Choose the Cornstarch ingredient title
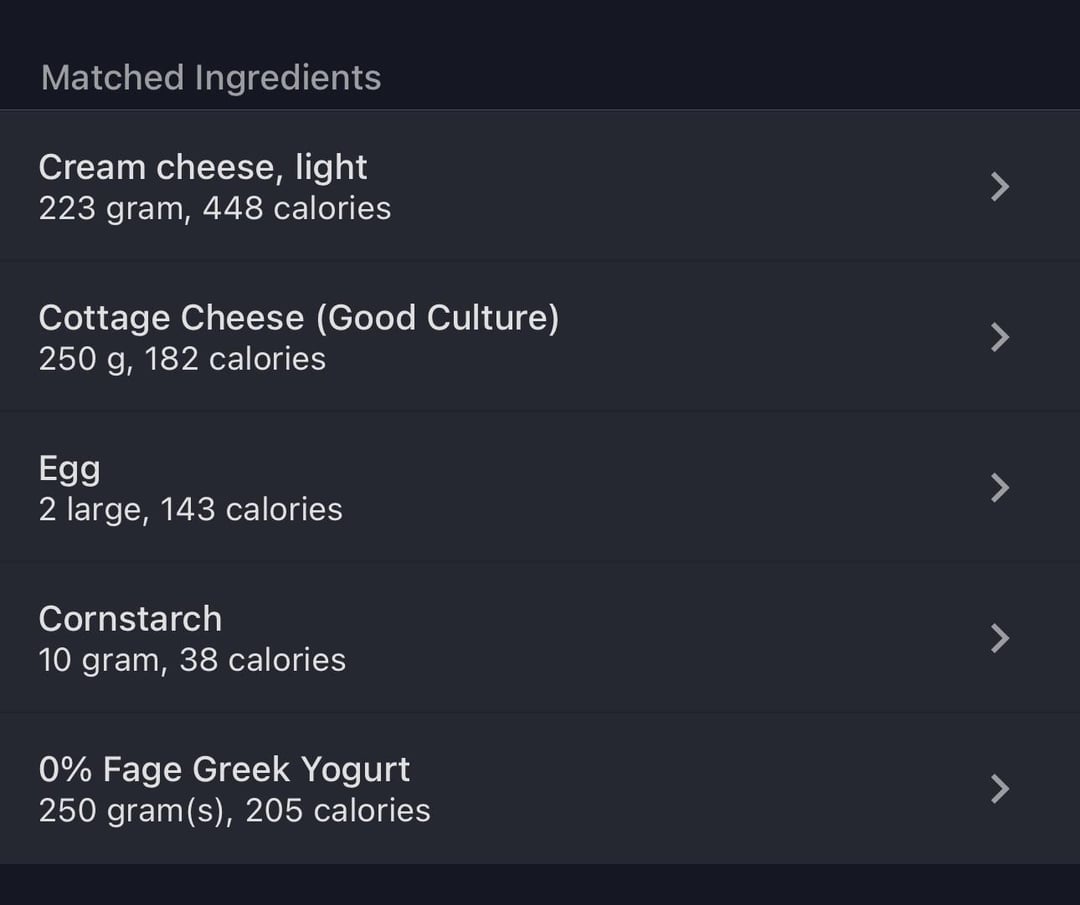 pos(130,618)
